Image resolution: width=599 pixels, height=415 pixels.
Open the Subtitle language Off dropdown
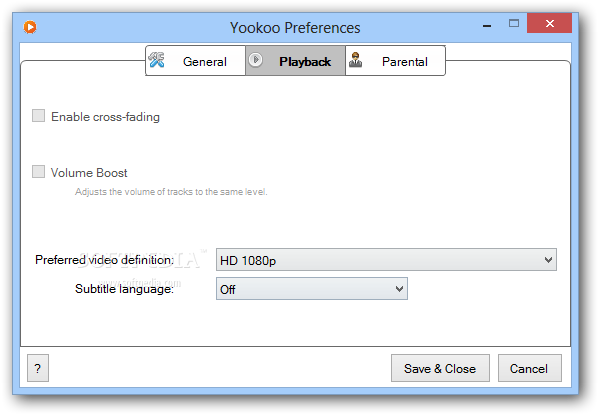point(312,289)
